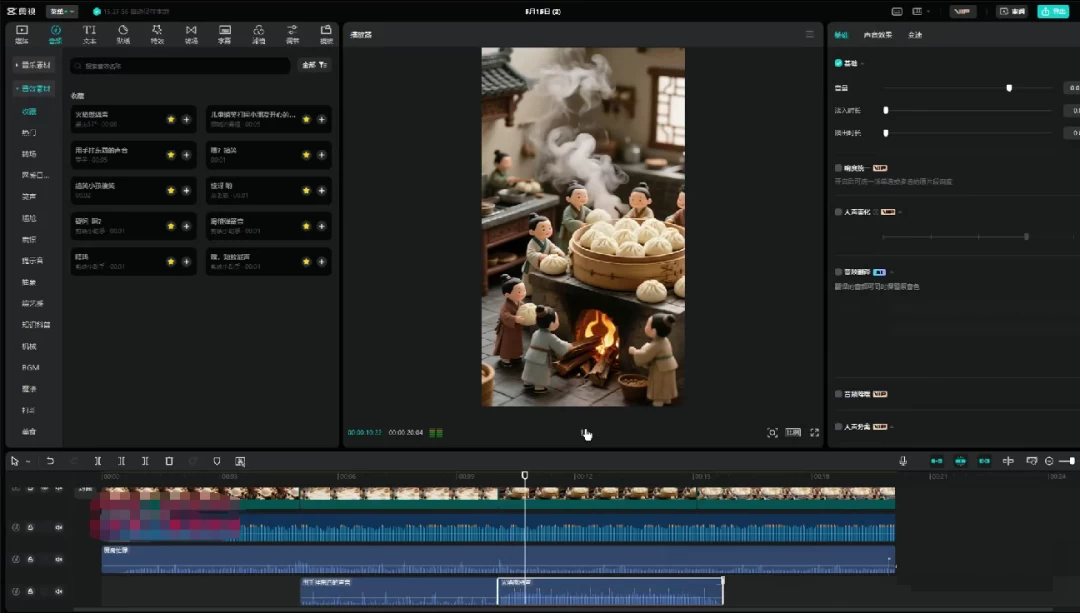The width and height of the screenshot is (1080, 613).
Task: Switch to the Text (文本) tab
Action: pos(89,34)
